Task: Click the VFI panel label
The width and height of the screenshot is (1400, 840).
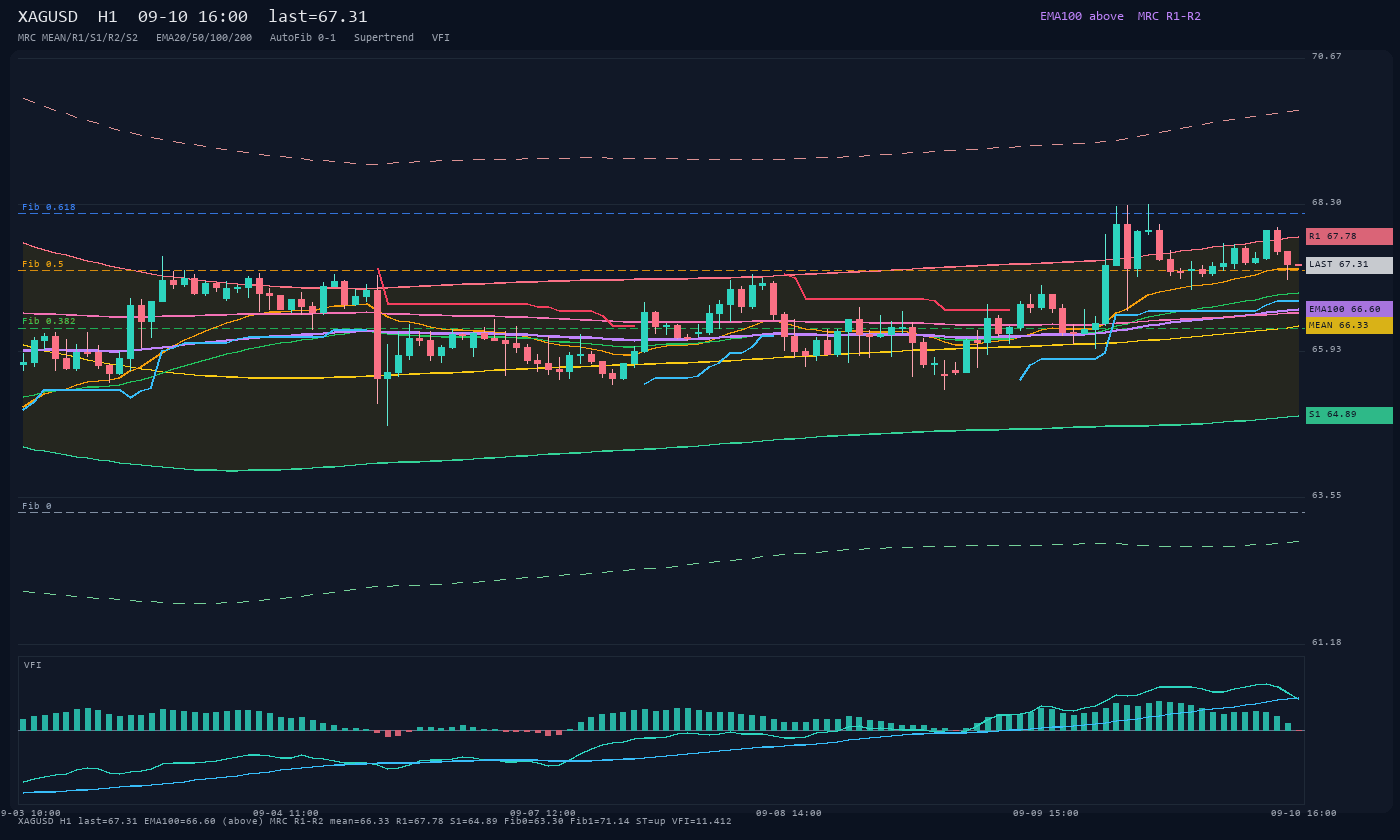Action: click(33, 665)
